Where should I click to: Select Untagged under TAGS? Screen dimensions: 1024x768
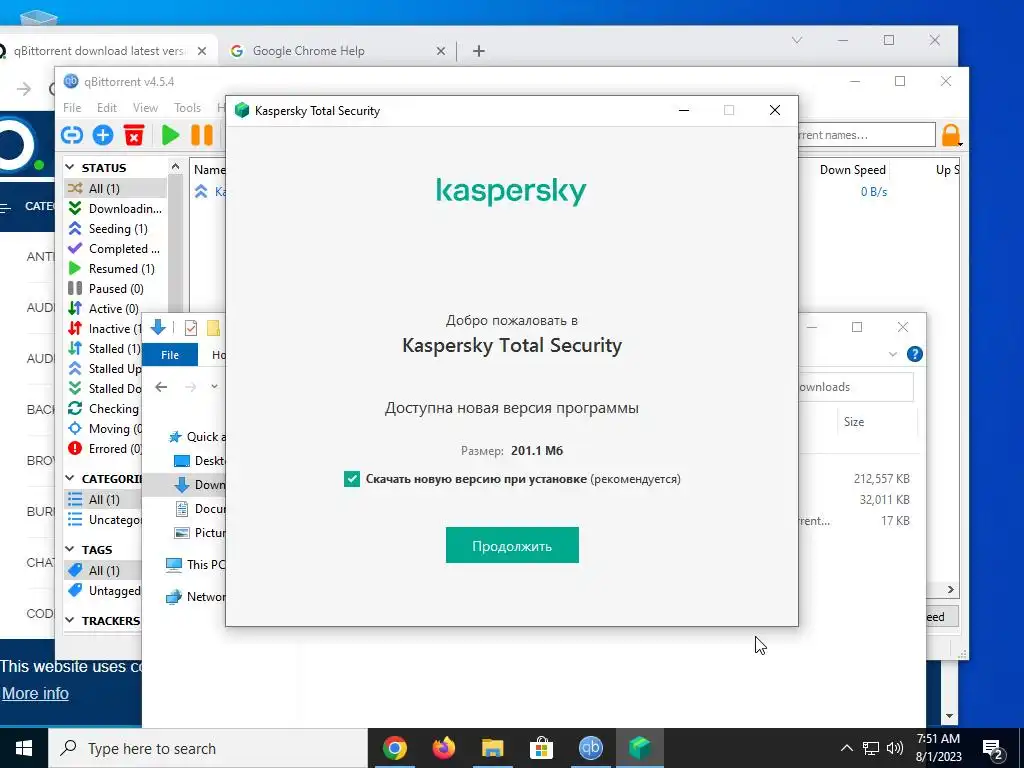coord(104,590)
